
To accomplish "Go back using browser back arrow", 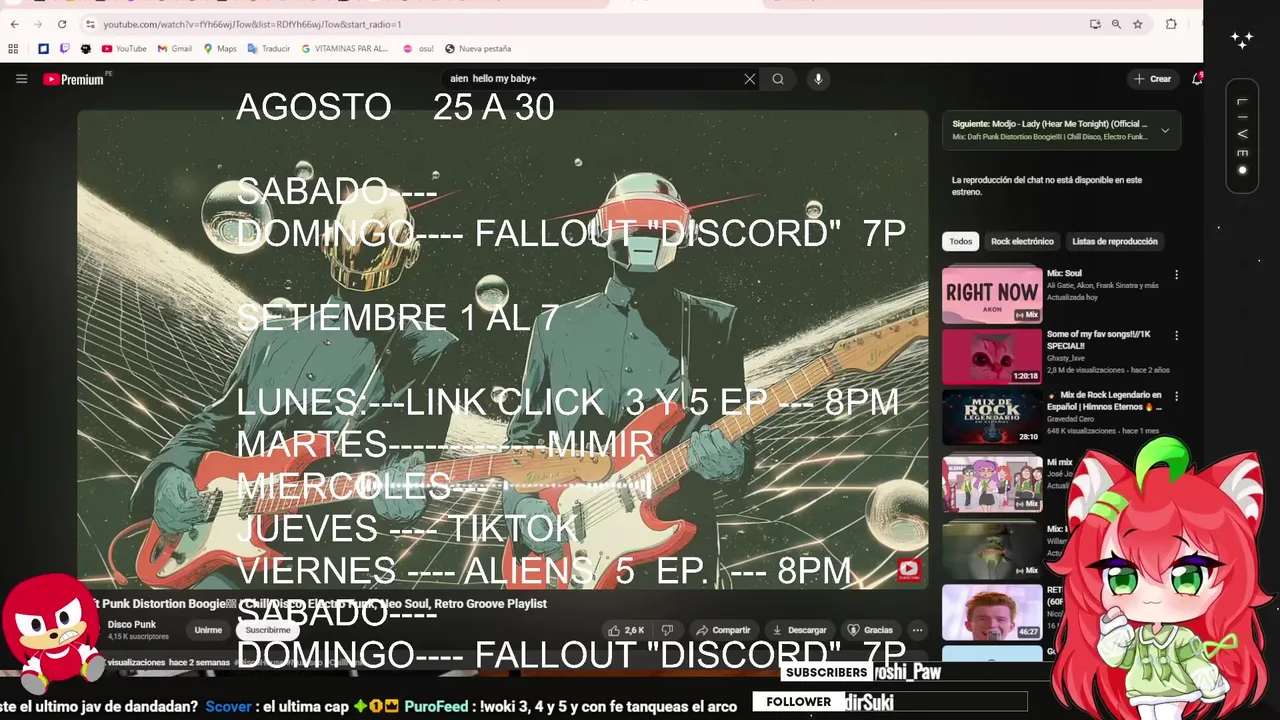I will pyautogui.click(x=14, y=24).
